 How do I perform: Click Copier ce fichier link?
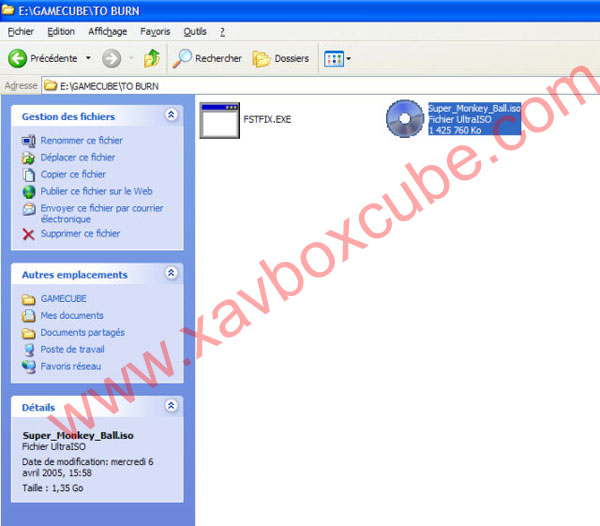(73, 174)
